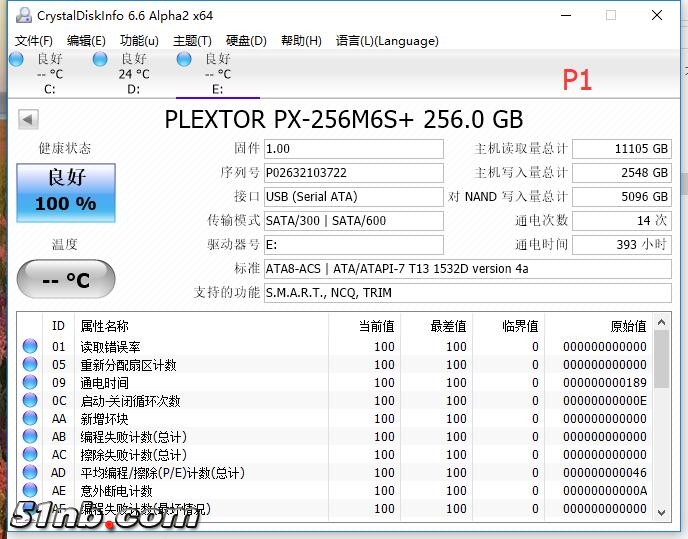Click the 序列号 serial number field
This screenshot has height=539, width=688.
click(x=353, y=173)
